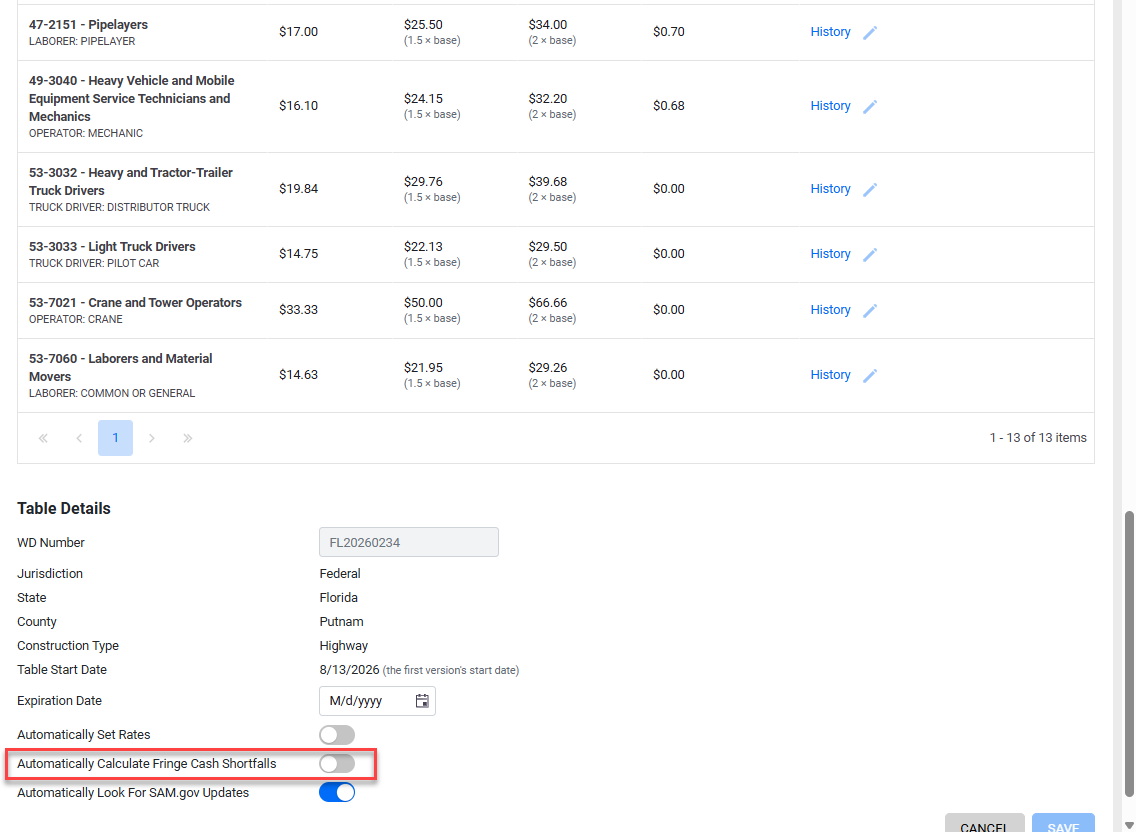Edit the Pipelayers rate row
The image size is (1136, 832).
click(870, 33)
